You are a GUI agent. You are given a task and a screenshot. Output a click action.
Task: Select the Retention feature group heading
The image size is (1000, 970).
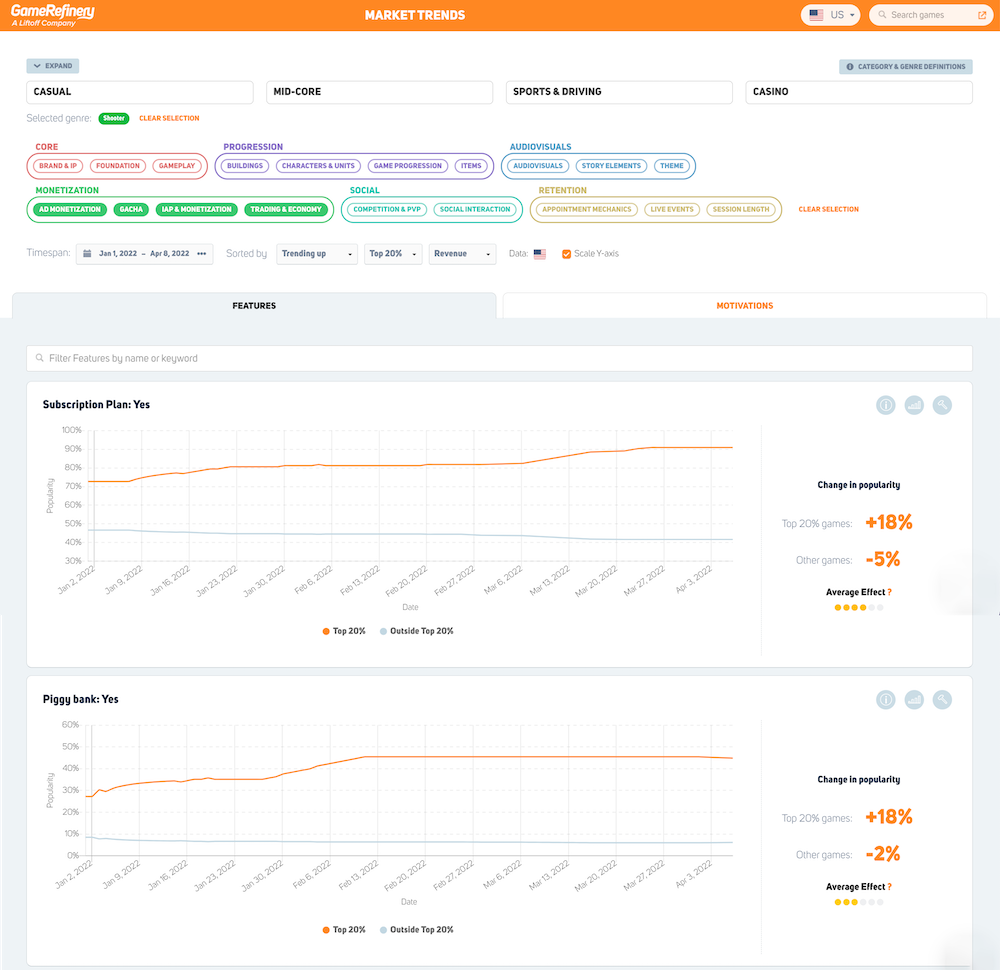(x=562, y=190)
